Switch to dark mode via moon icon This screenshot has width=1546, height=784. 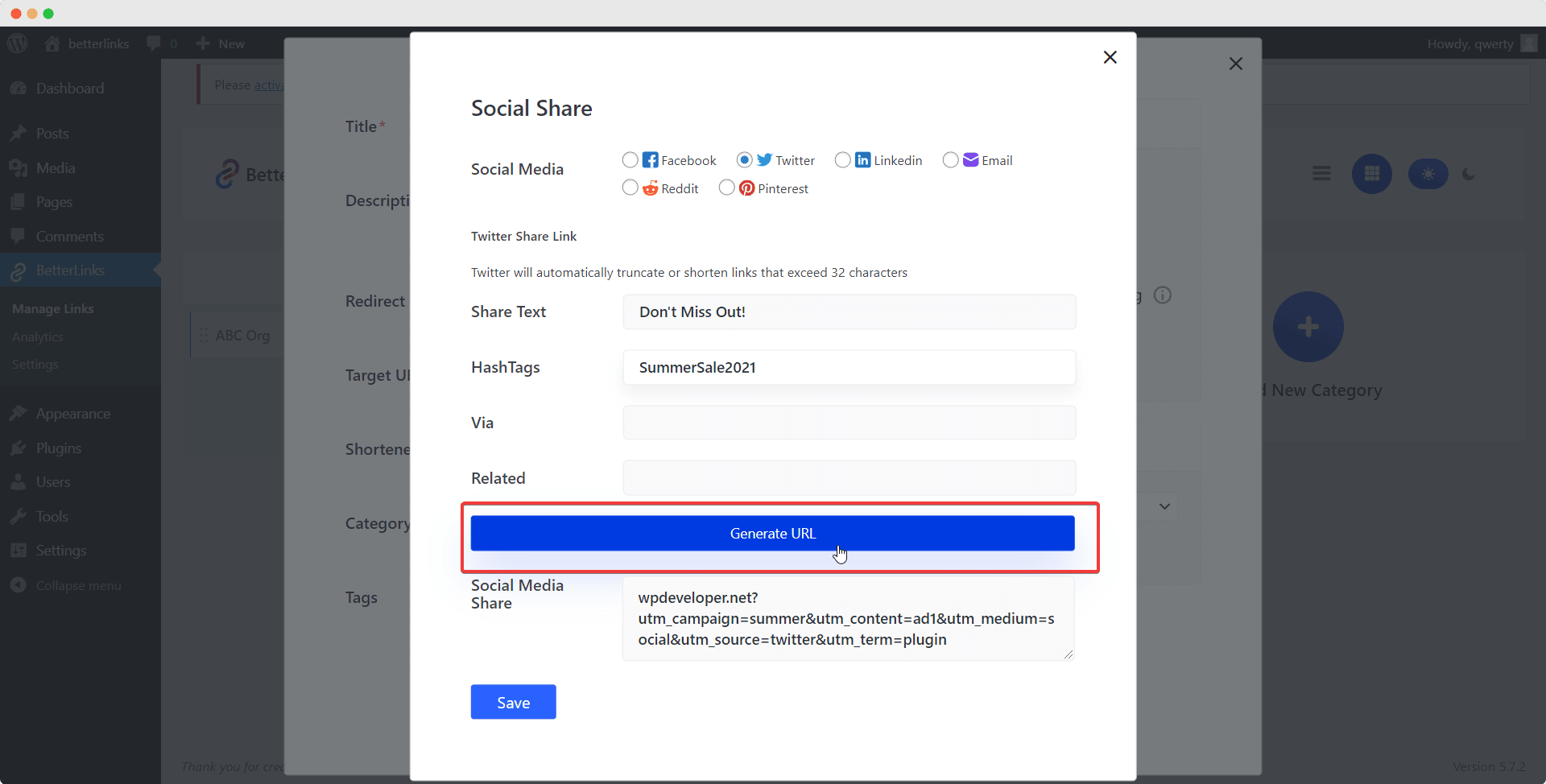1468,173
